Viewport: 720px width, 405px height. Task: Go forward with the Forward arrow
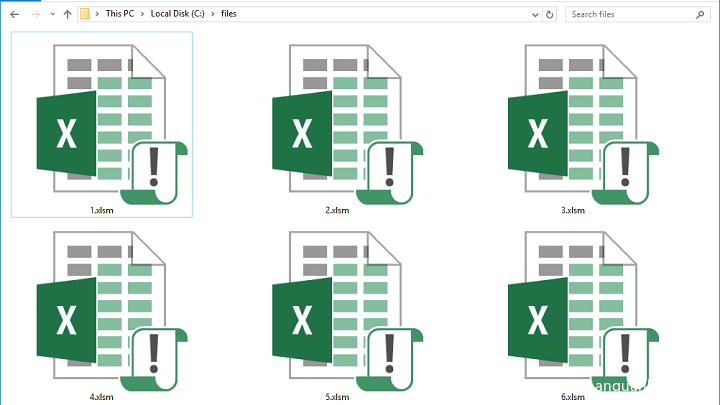pyautogui.click(x=35, y=14)
